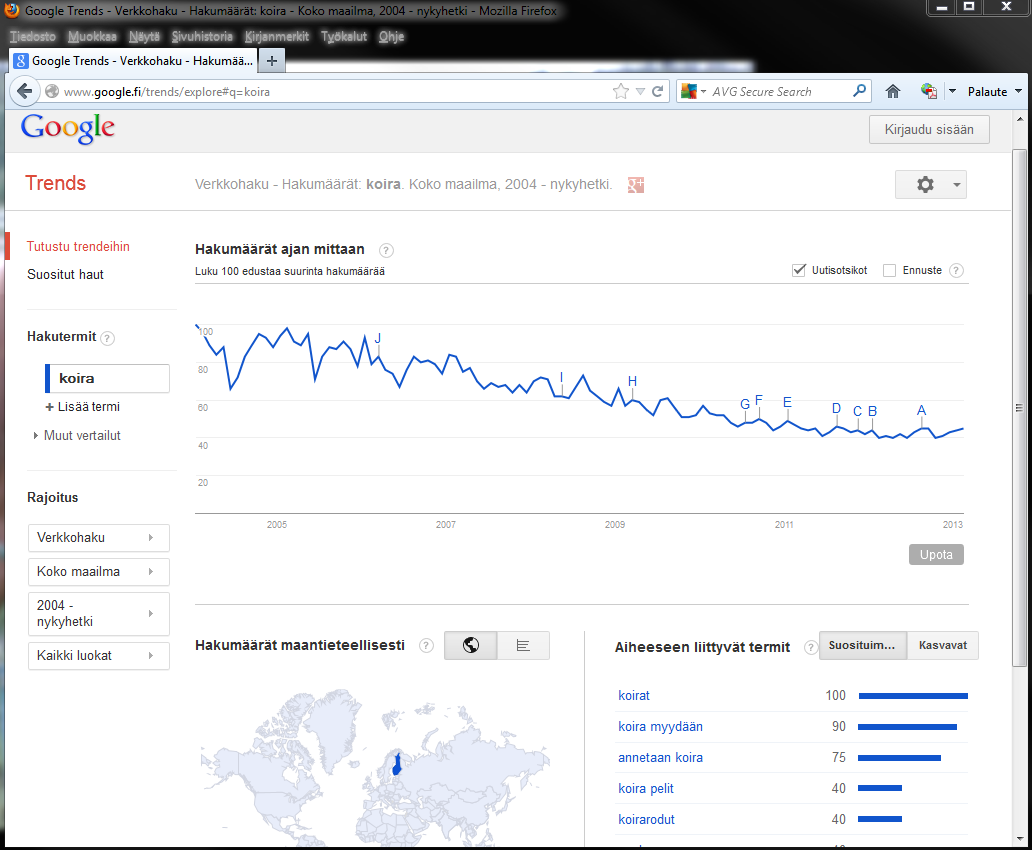Share on Google+ icon next to the title
The image size is (1032, 850).
(636, 185)
